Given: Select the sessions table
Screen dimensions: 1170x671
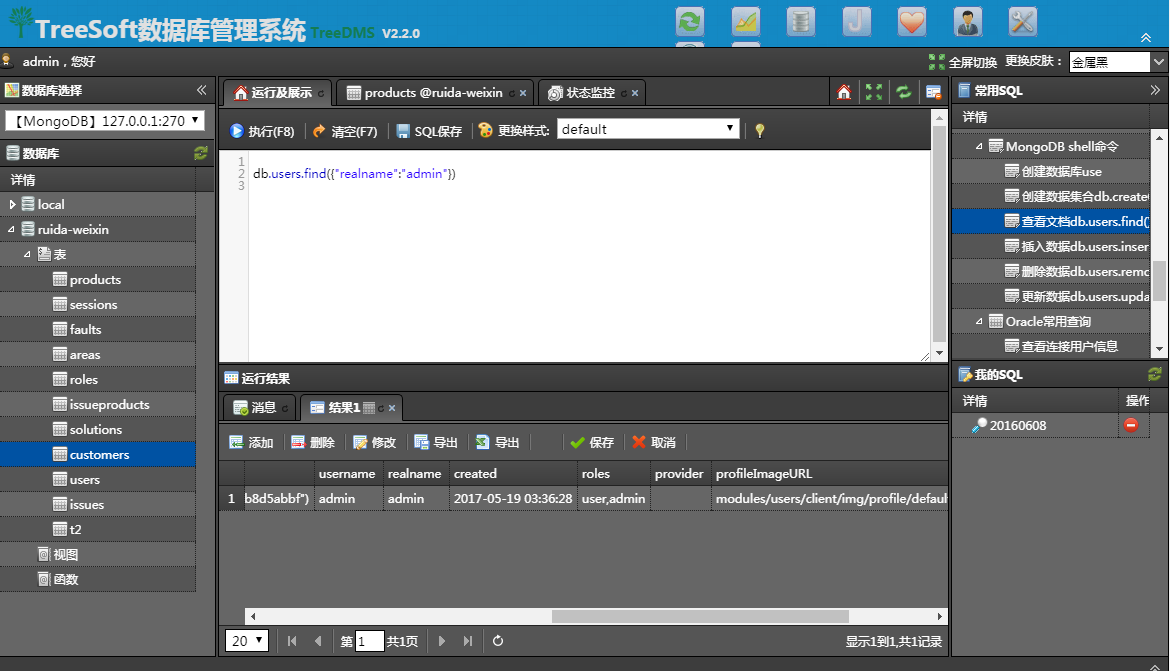Looking at the screenshot, I should tap(93, 305).
